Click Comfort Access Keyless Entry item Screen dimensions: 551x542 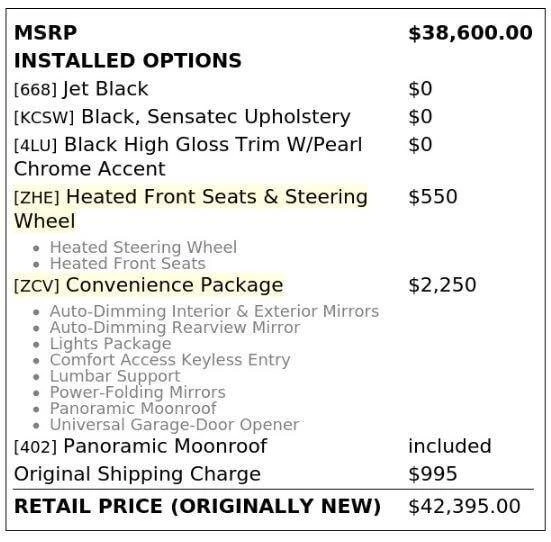click(x=170, y=360)
